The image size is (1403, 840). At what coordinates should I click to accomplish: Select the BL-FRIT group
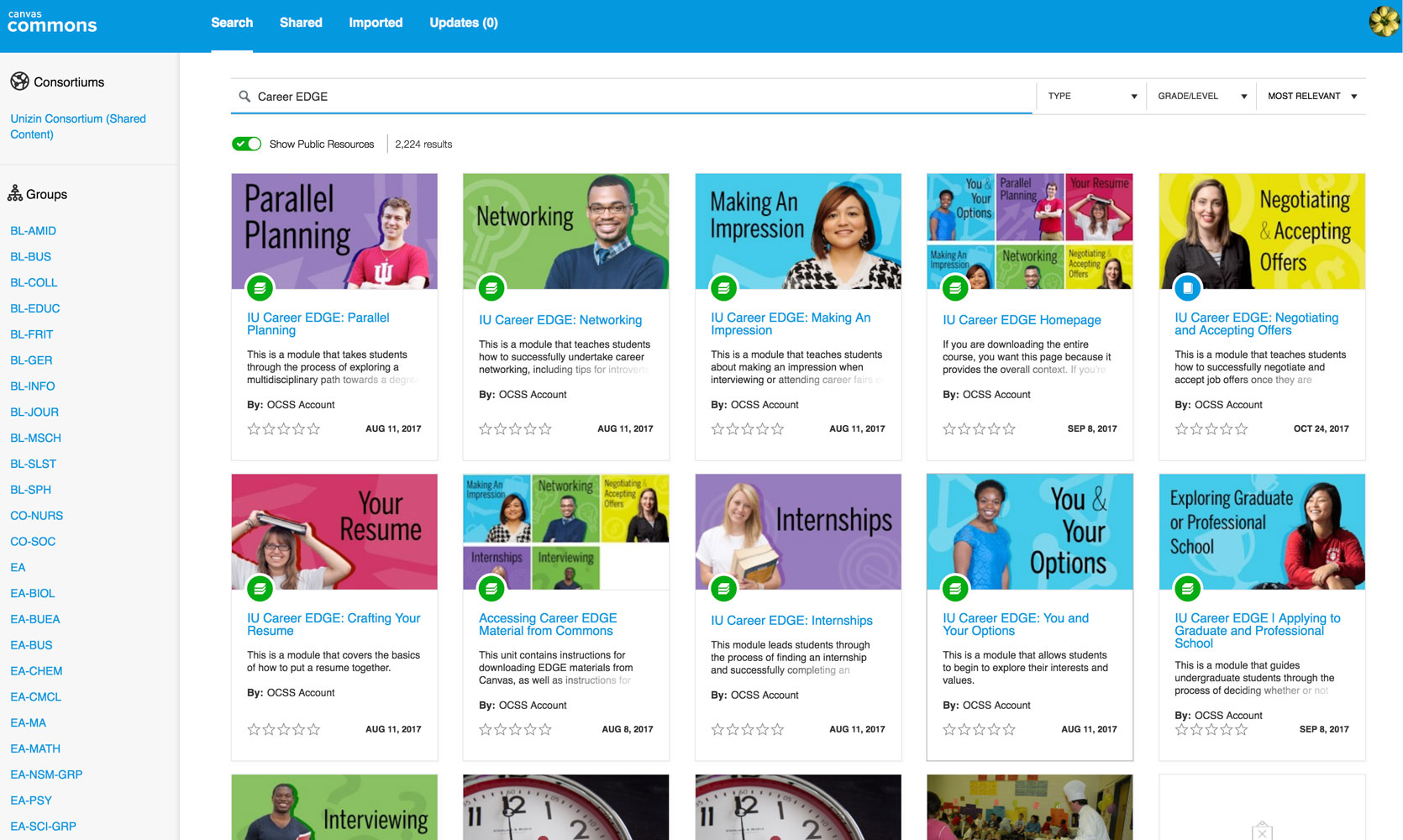[31, 334]
